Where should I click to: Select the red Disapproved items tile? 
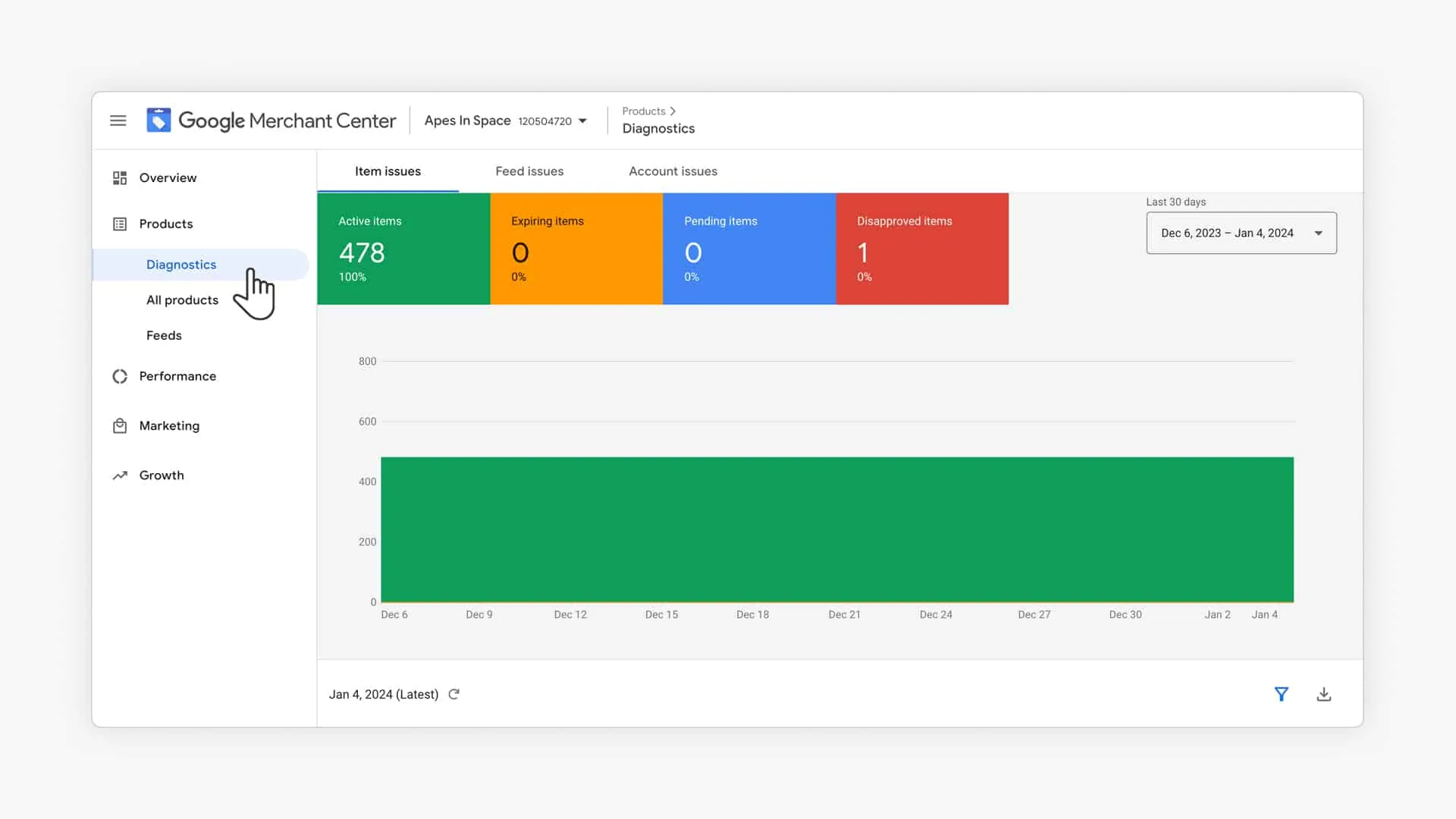921,249
